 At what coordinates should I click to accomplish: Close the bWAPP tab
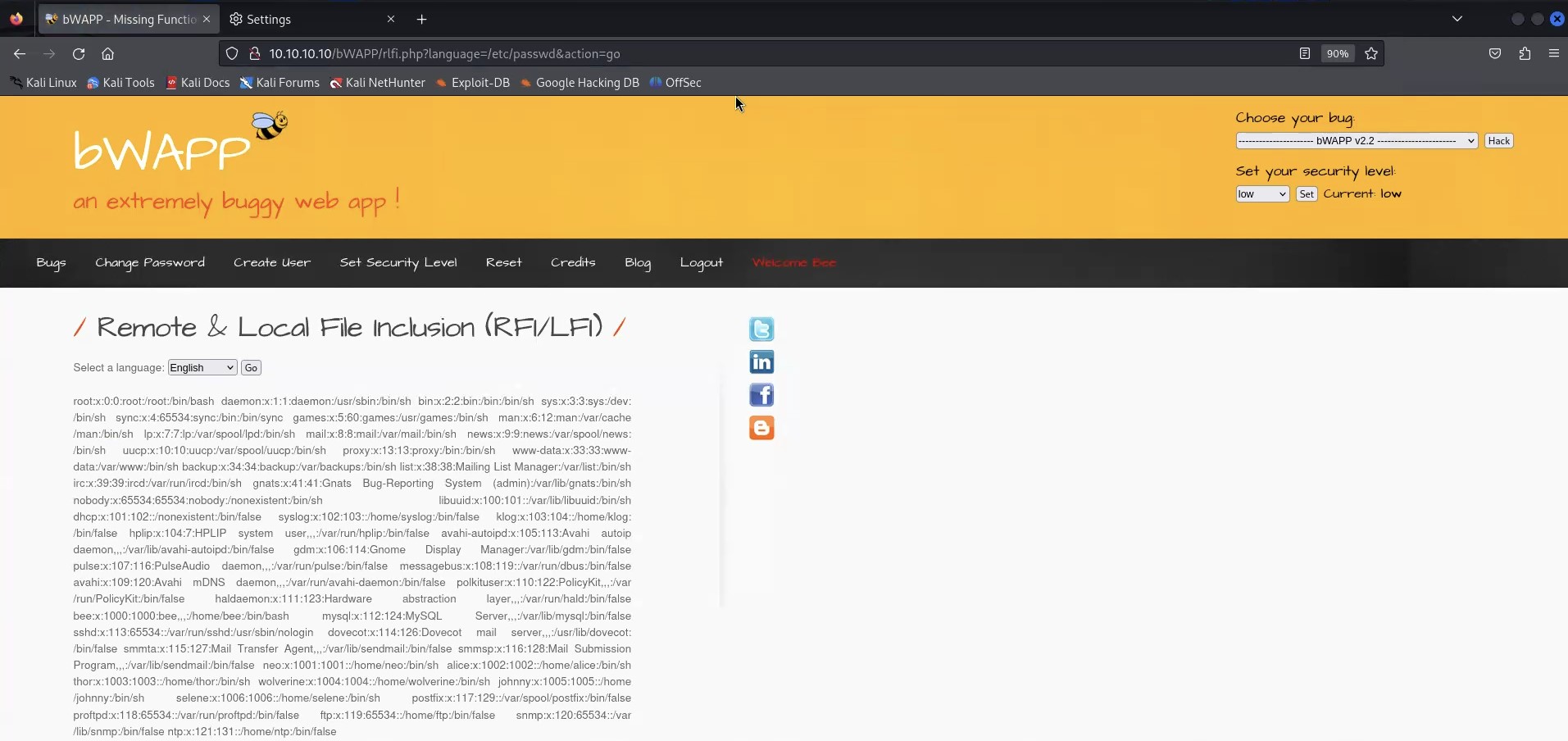[207, 19]
